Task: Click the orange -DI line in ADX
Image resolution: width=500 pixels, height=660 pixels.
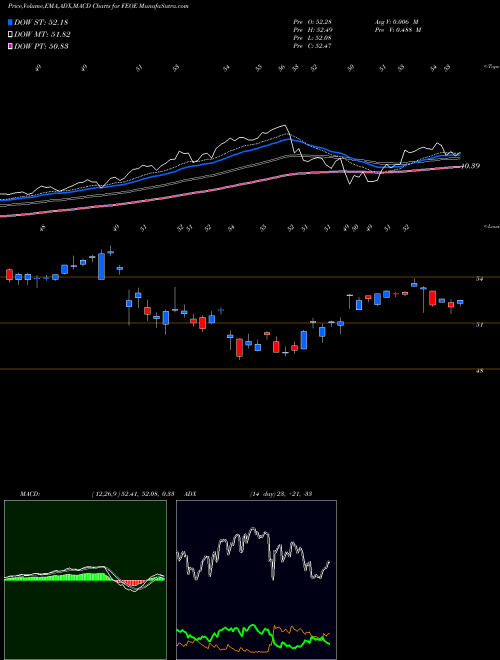Action: (x=290, y=631)
